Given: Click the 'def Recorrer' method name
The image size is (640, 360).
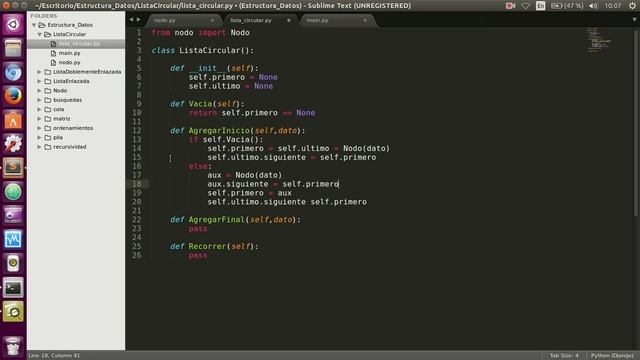Looking at the screenshot, I should click(x=207, y=247).
